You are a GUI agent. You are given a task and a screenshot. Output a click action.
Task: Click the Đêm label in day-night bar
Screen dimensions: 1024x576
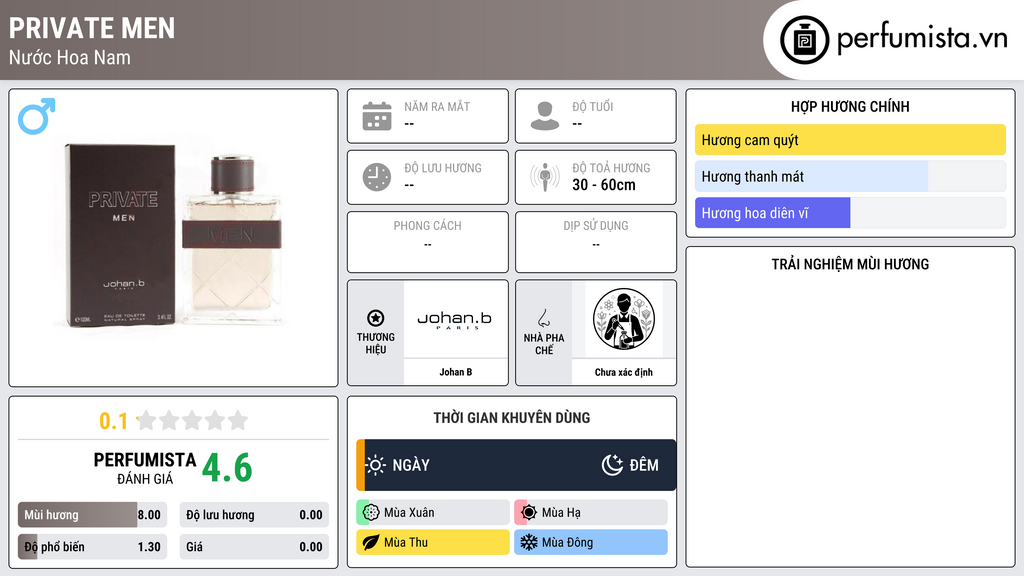tap(644, 465)
